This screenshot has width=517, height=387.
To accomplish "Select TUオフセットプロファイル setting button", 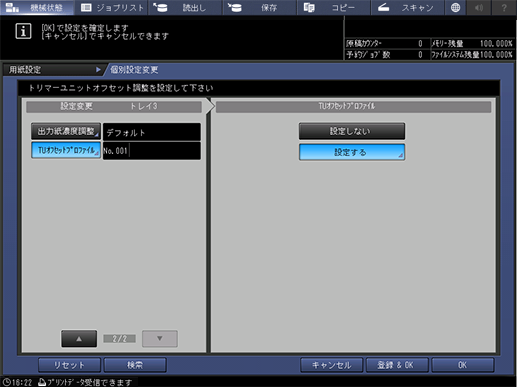I will click(66, 150).
